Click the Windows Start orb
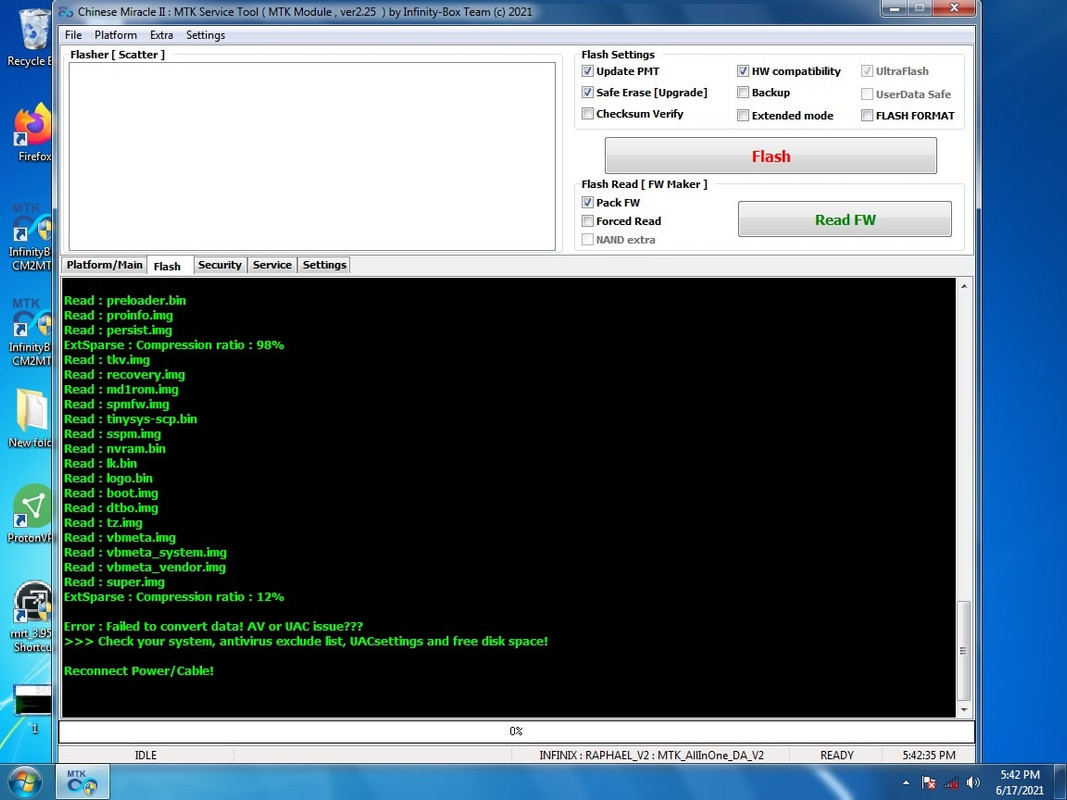 coord(24,782)
